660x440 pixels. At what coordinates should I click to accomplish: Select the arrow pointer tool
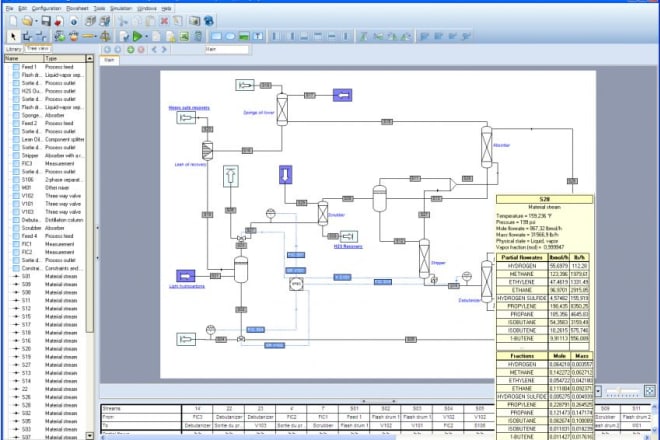click(x=13, y=37)
